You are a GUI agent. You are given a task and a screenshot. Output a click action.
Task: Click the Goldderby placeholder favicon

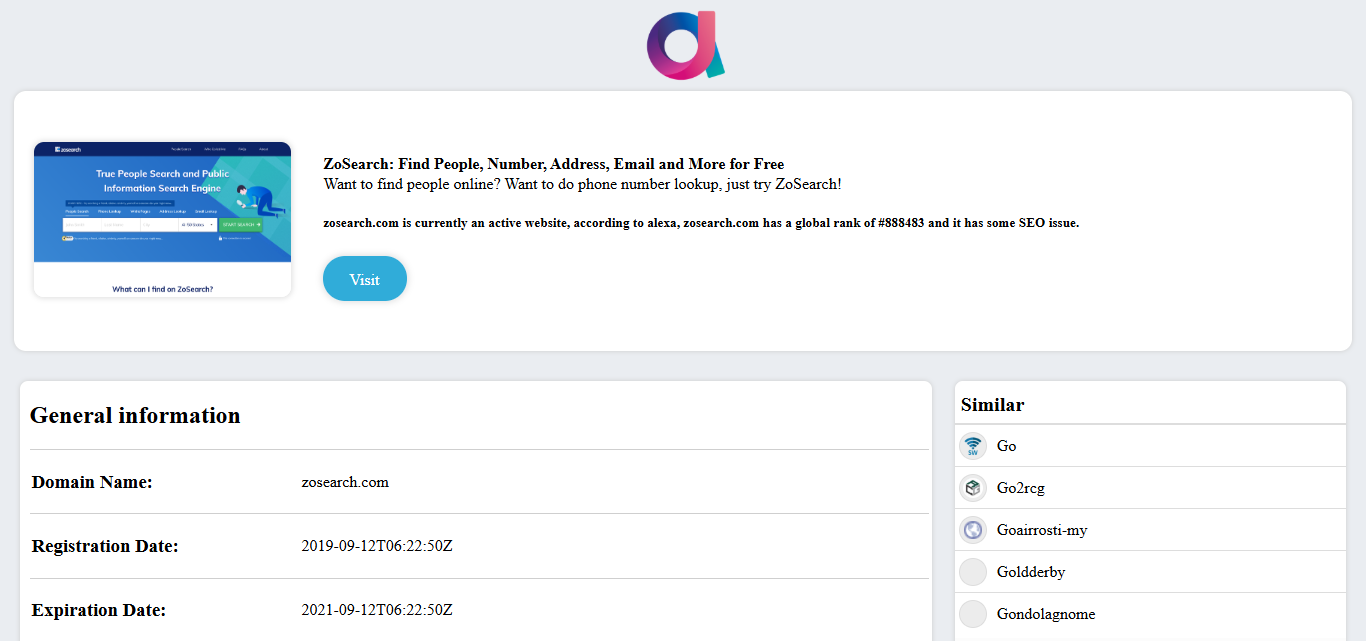[973, 572]
